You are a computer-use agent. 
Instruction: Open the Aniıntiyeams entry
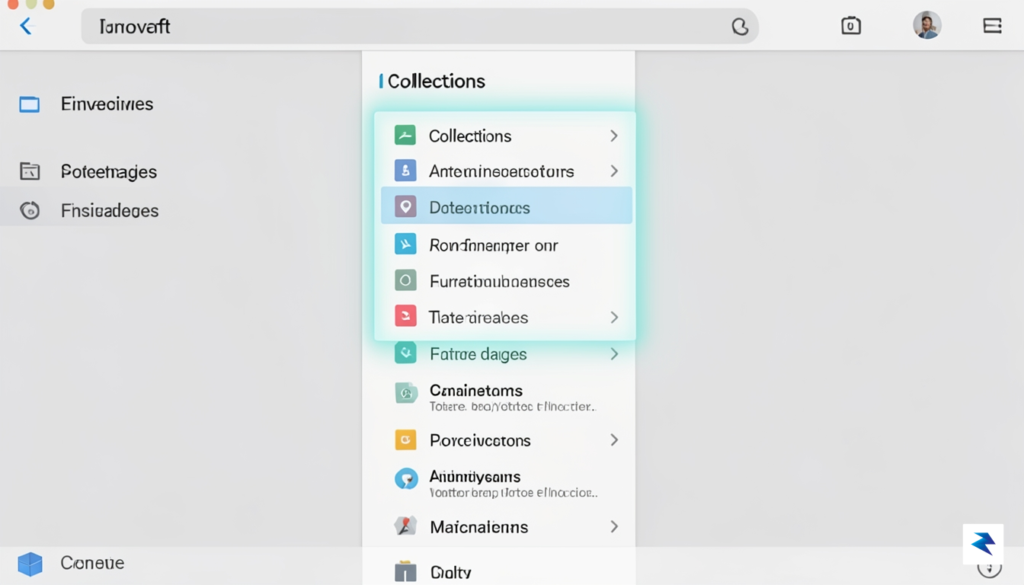click(x=506, y=484)
